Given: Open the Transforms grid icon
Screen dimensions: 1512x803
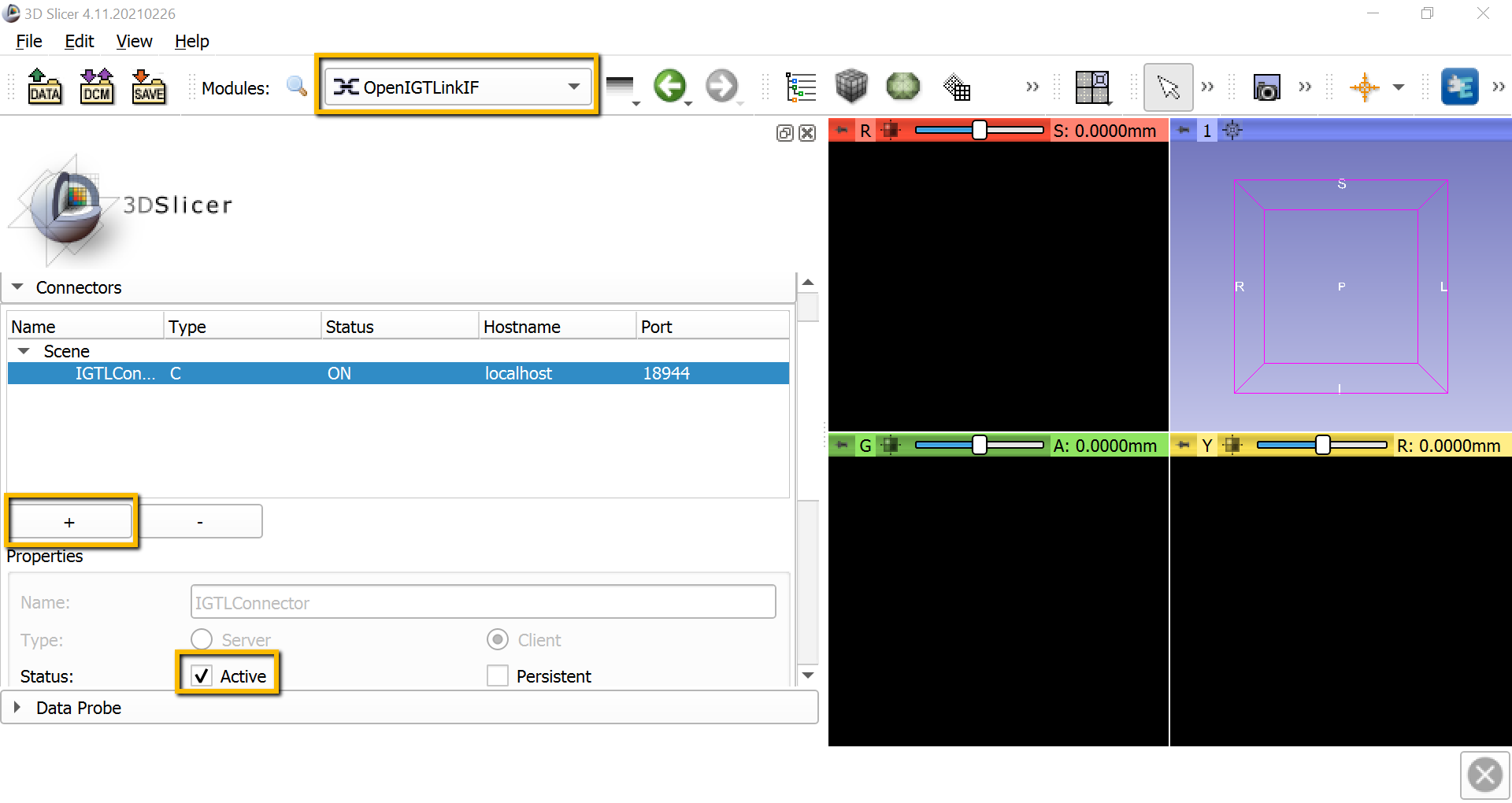Looking at the screenshot, I should (956, 87).
